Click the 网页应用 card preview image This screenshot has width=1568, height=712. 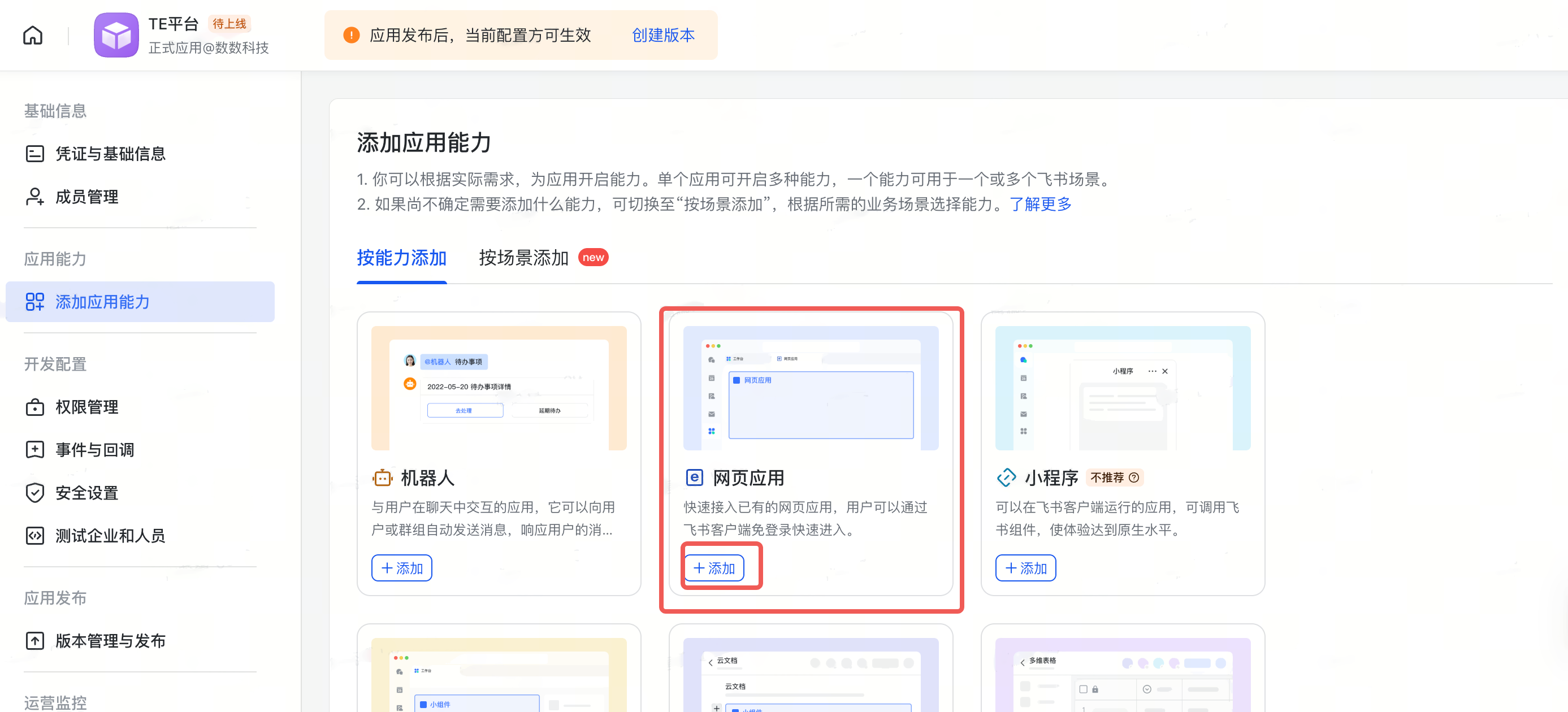click(811, 388)
